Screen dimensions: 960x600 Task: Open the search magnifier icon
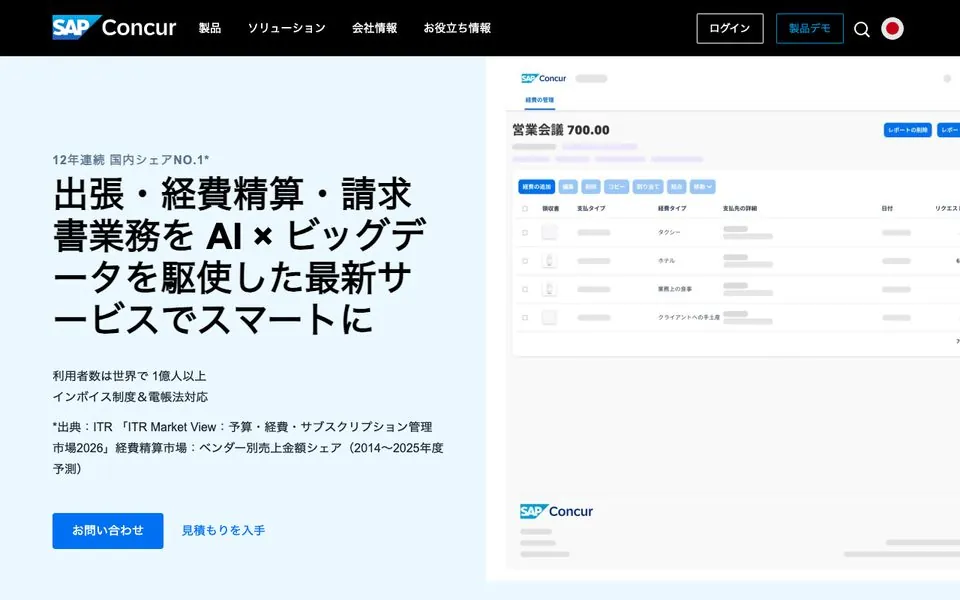tap(861, 29)
